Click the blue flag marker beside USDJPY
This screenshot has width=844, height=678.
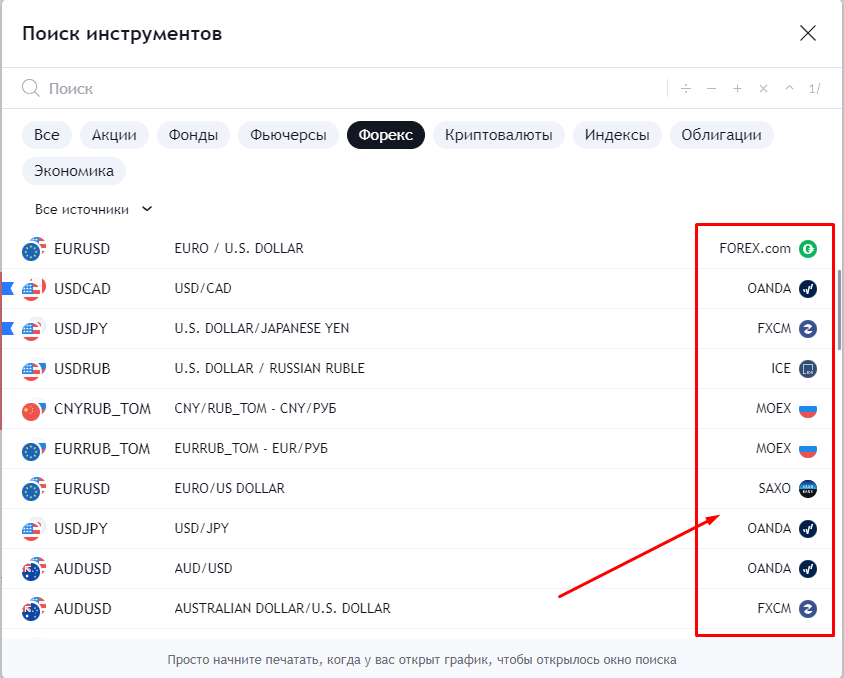pyautogui.click(x=8, y=328)
